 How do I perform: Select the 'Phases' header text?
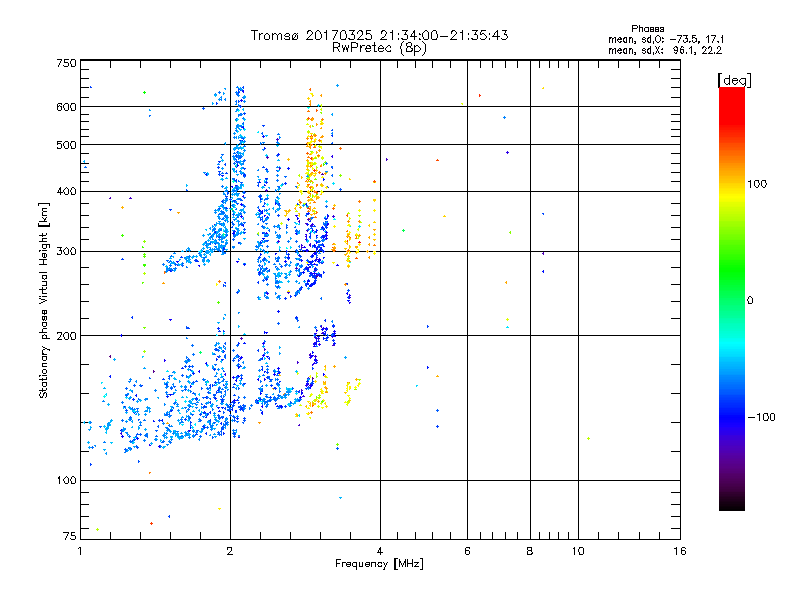[x=647, y=29]
